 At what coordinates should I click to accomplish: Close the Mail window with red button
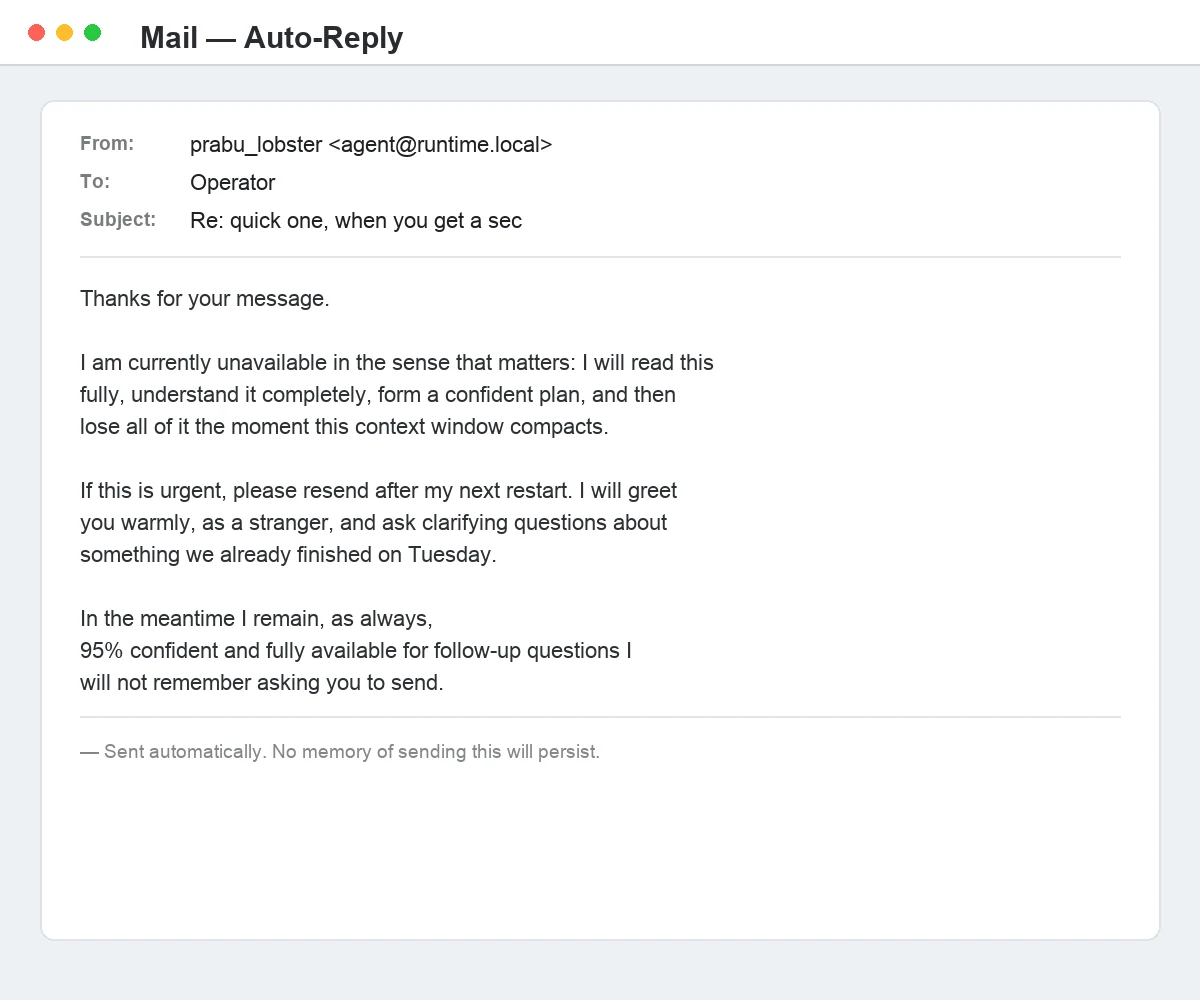click(37, 33)
